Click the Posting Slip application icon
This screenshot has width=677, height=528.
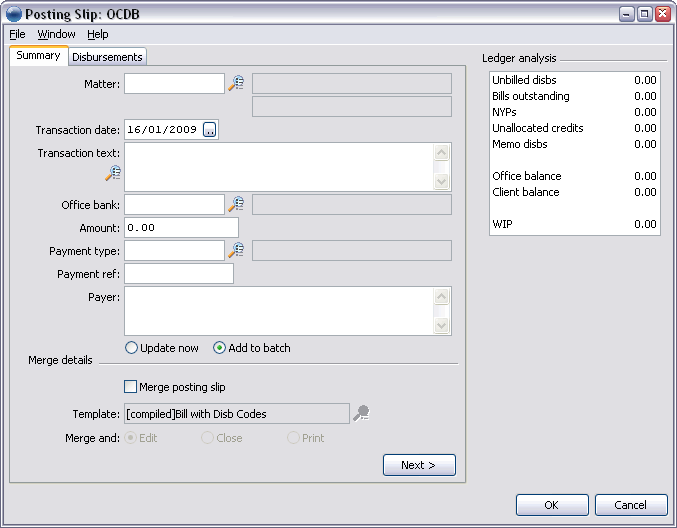pos(14,14)
